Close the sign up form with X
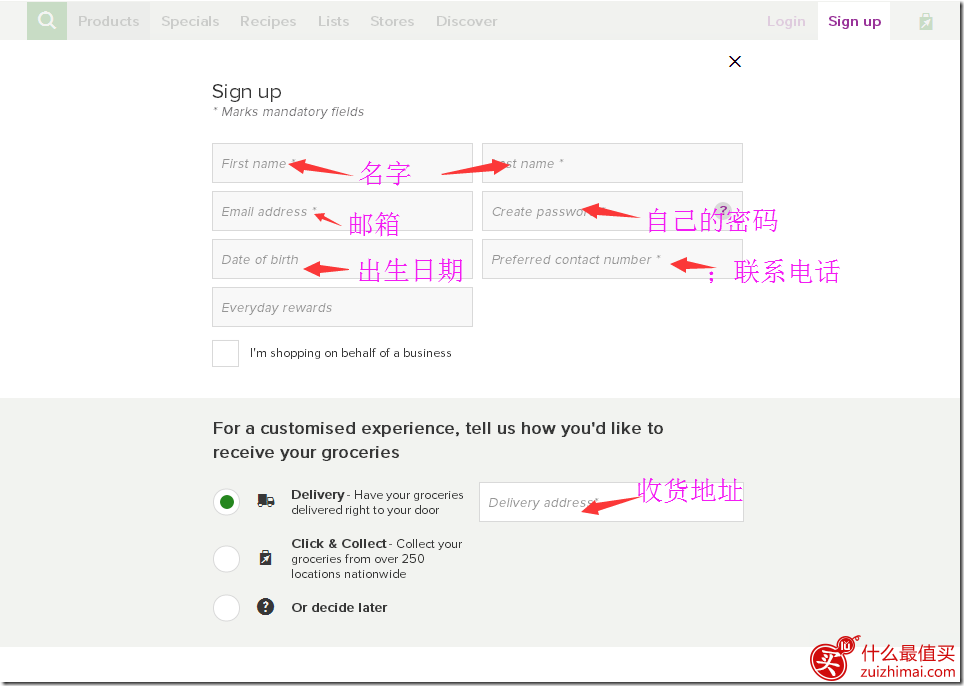 [x=735, y=61]
